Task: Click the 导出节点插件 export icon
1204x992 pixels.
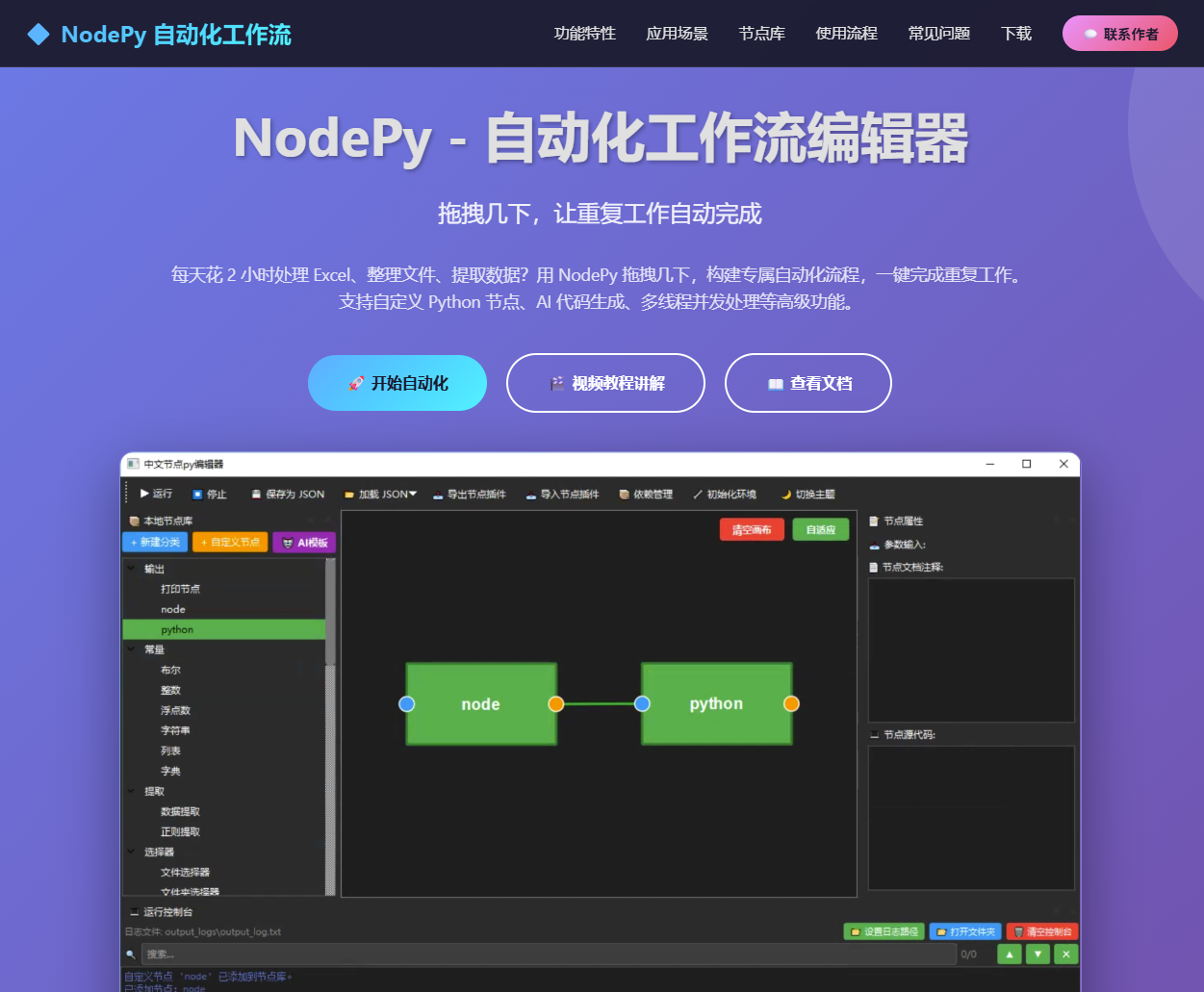Action: coord(438,495)
